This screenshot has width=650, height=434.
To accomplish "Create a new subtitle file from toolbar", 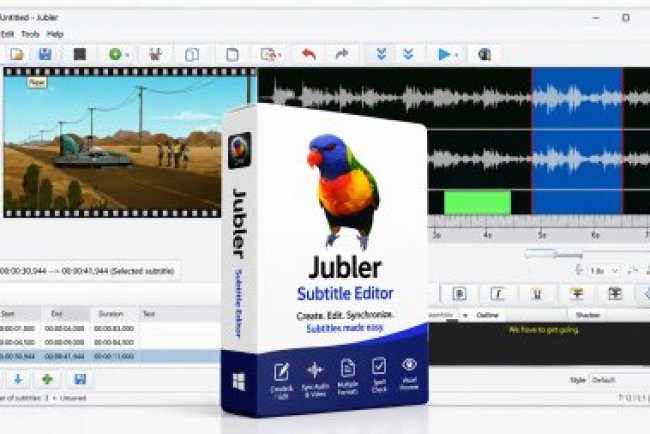I will [x=17, y=54].
